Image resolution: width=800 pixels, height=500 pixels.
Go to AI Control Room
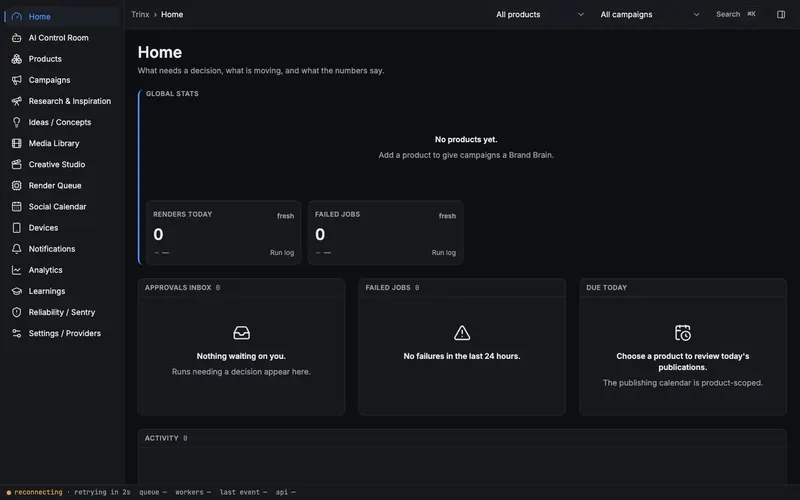62,38
